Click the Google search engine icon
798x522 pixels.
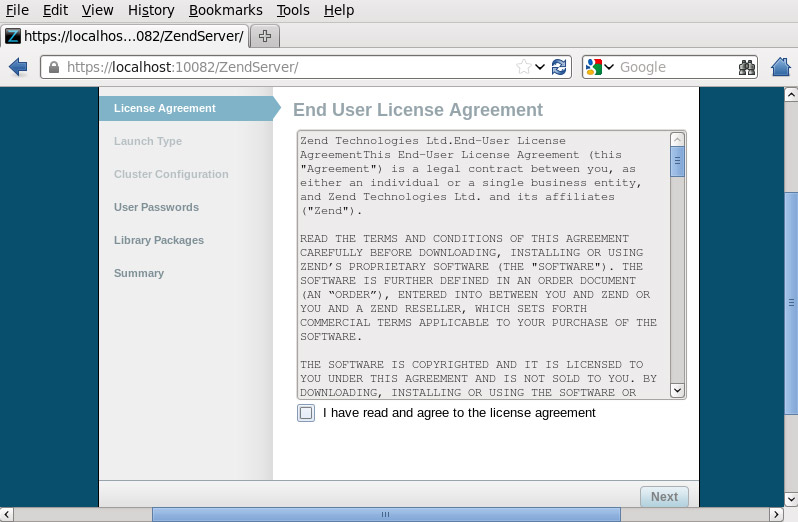(x=593, y=67)
